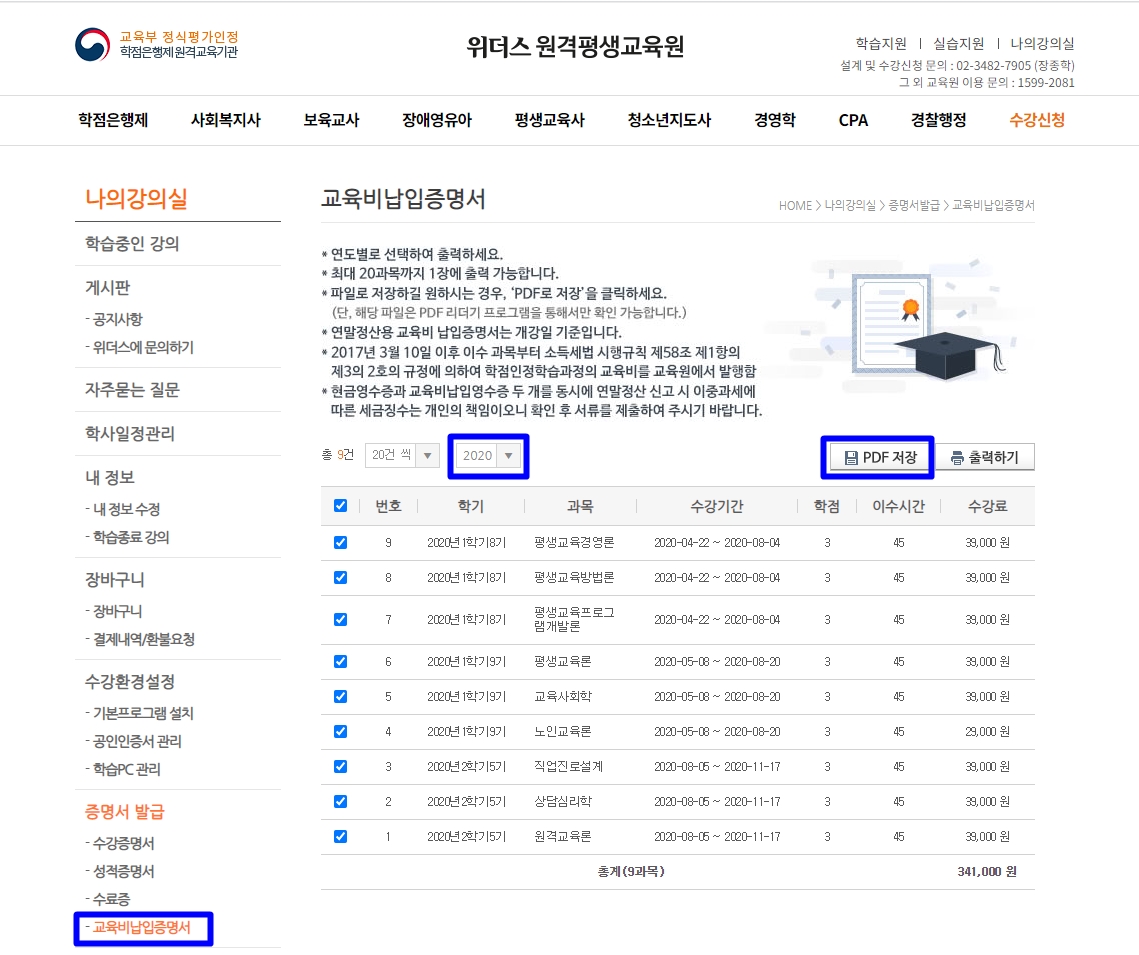Uncheck the row 9 평생교육경영론 checkbox

pyautogui.click(x=340, y=542)
